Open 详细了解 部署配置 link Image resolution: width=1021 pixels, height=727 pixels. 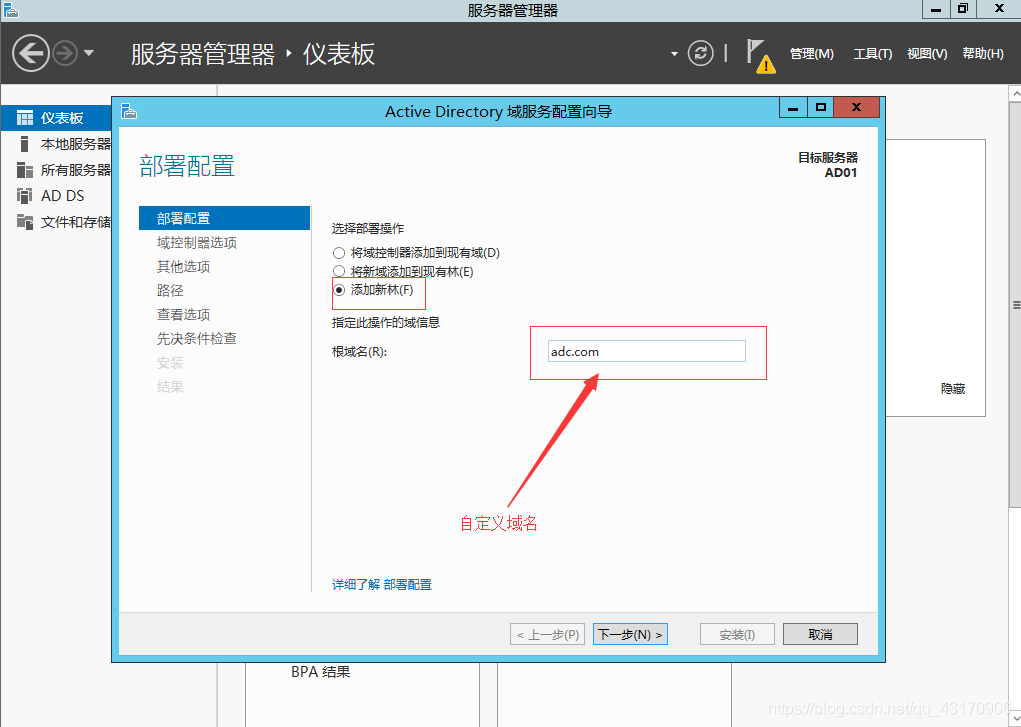pos(382,584)
